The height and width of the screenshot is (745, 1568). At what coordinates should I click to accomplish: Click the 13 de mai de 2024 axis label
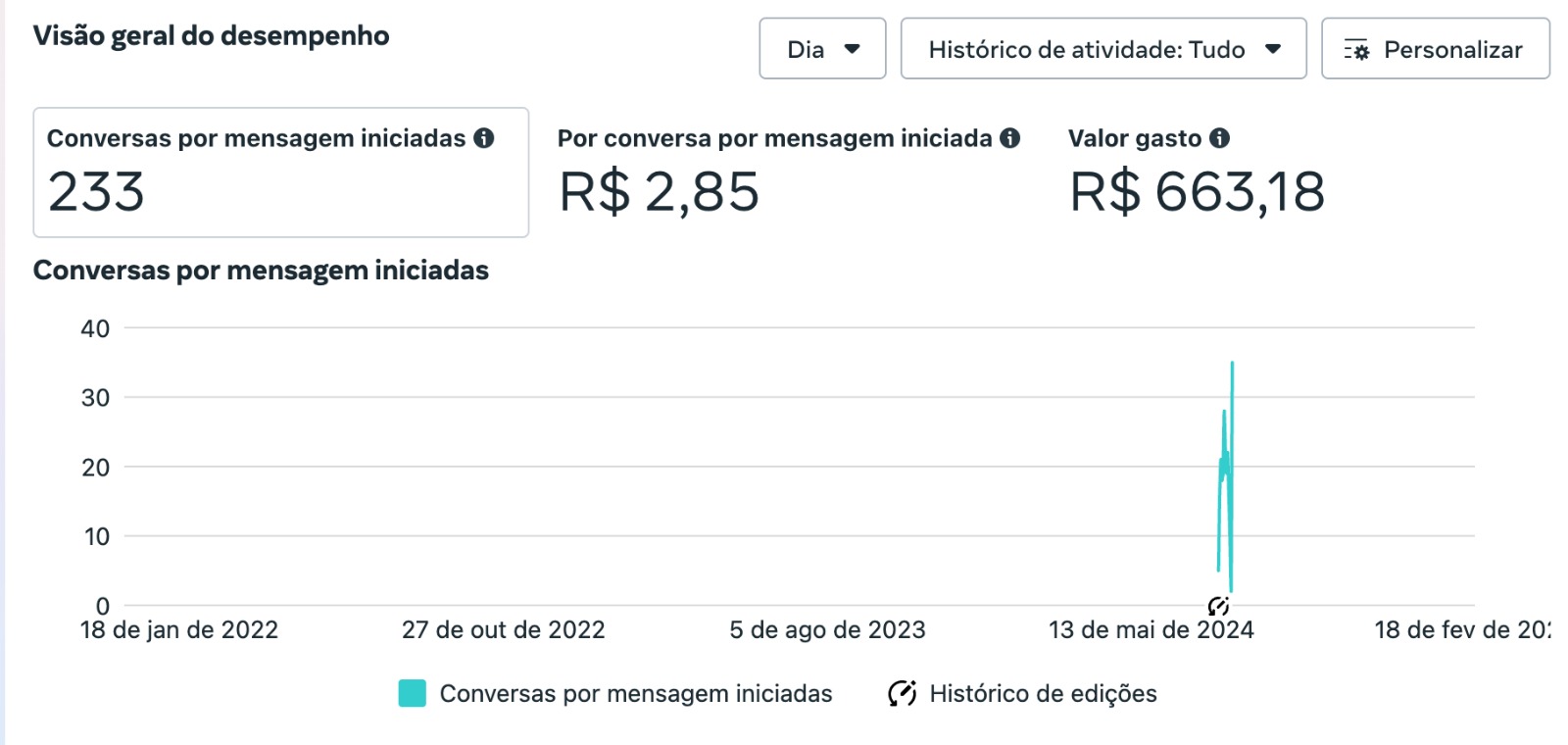[1151, 630]
